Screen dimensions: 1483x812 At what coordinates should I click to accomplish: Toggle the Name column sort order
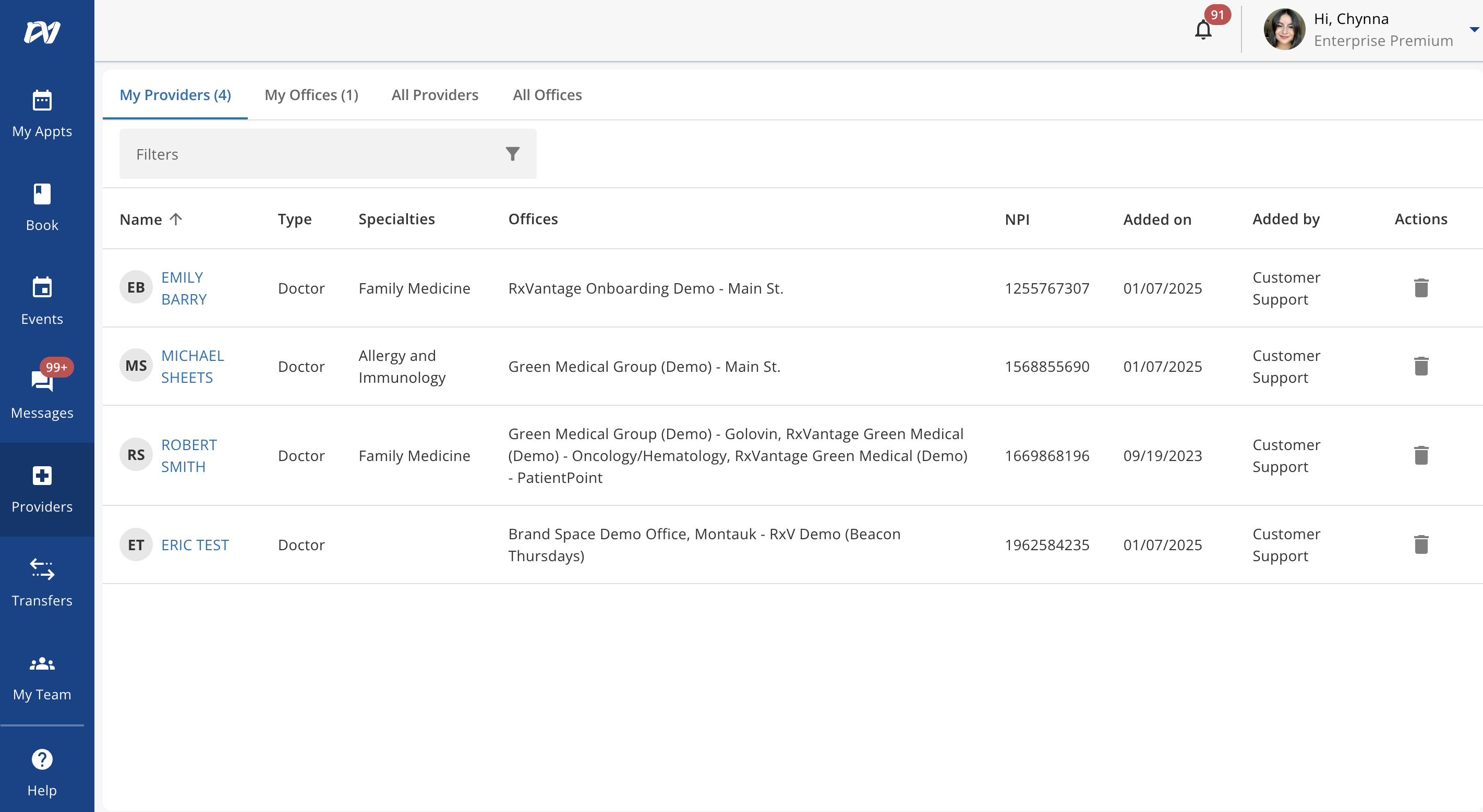[176, 219]
